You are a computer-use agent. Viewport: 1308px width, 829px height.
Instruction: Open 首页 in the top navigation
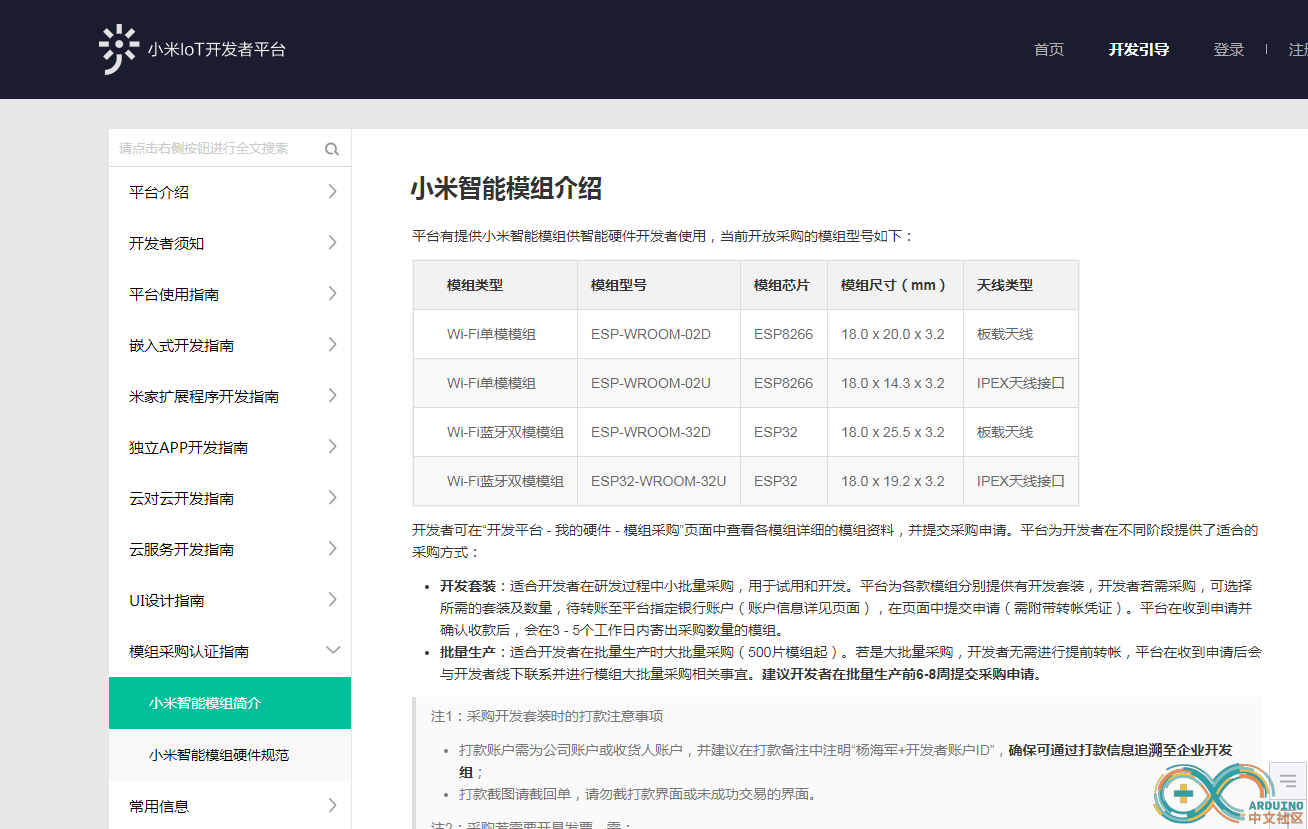pos(1049,50)
